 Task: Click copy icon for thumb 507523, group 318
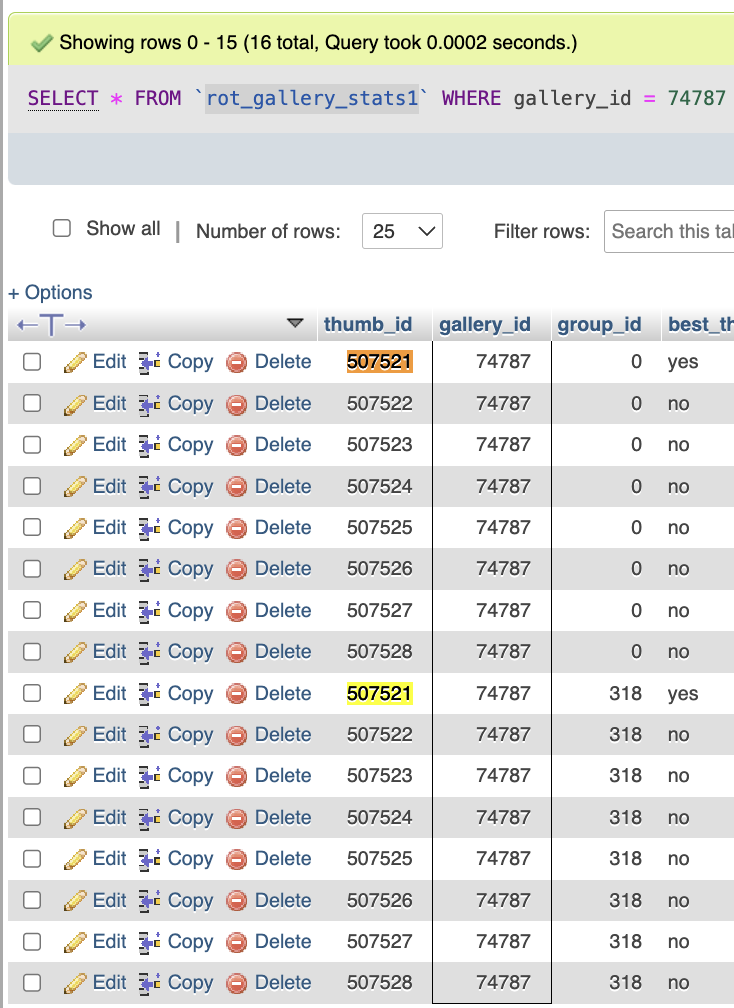coord(150,777)
